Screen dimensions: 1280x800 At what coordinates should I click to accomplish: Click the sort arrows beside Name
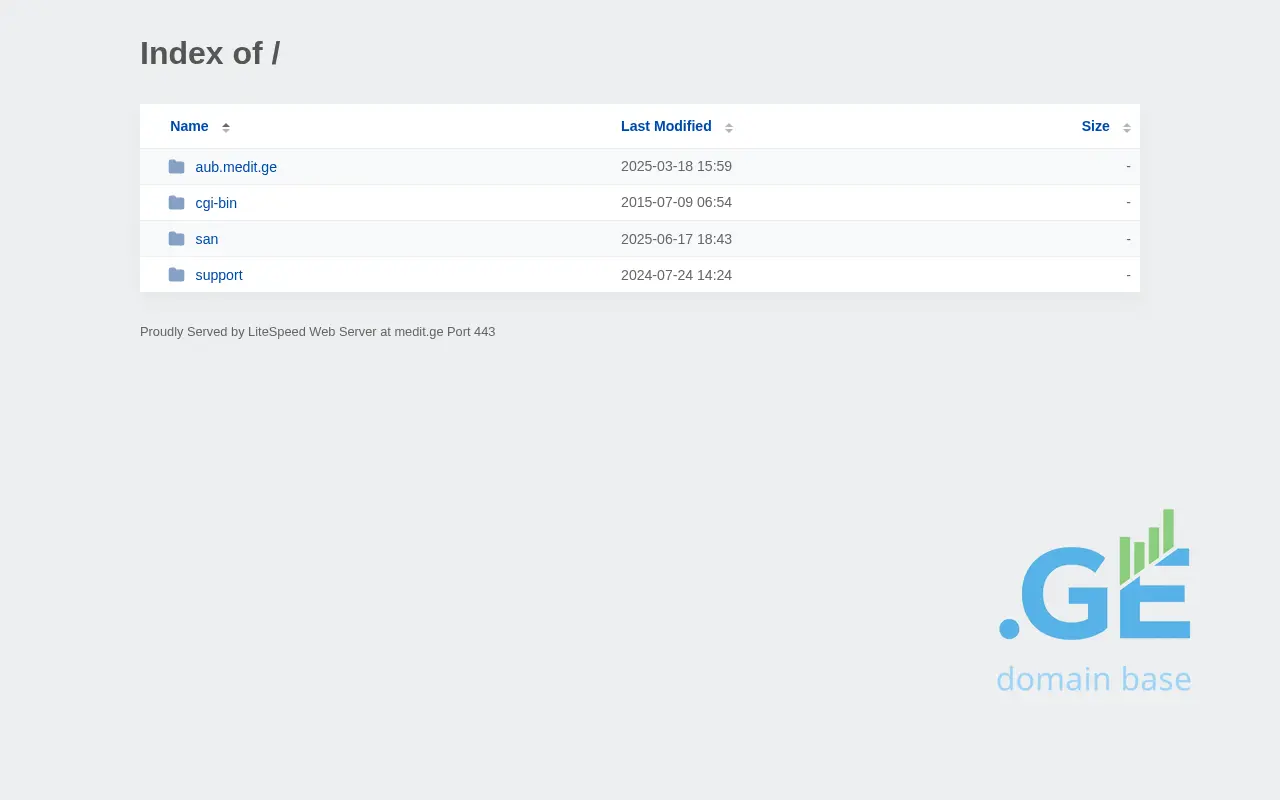click(x=226, y=127)
